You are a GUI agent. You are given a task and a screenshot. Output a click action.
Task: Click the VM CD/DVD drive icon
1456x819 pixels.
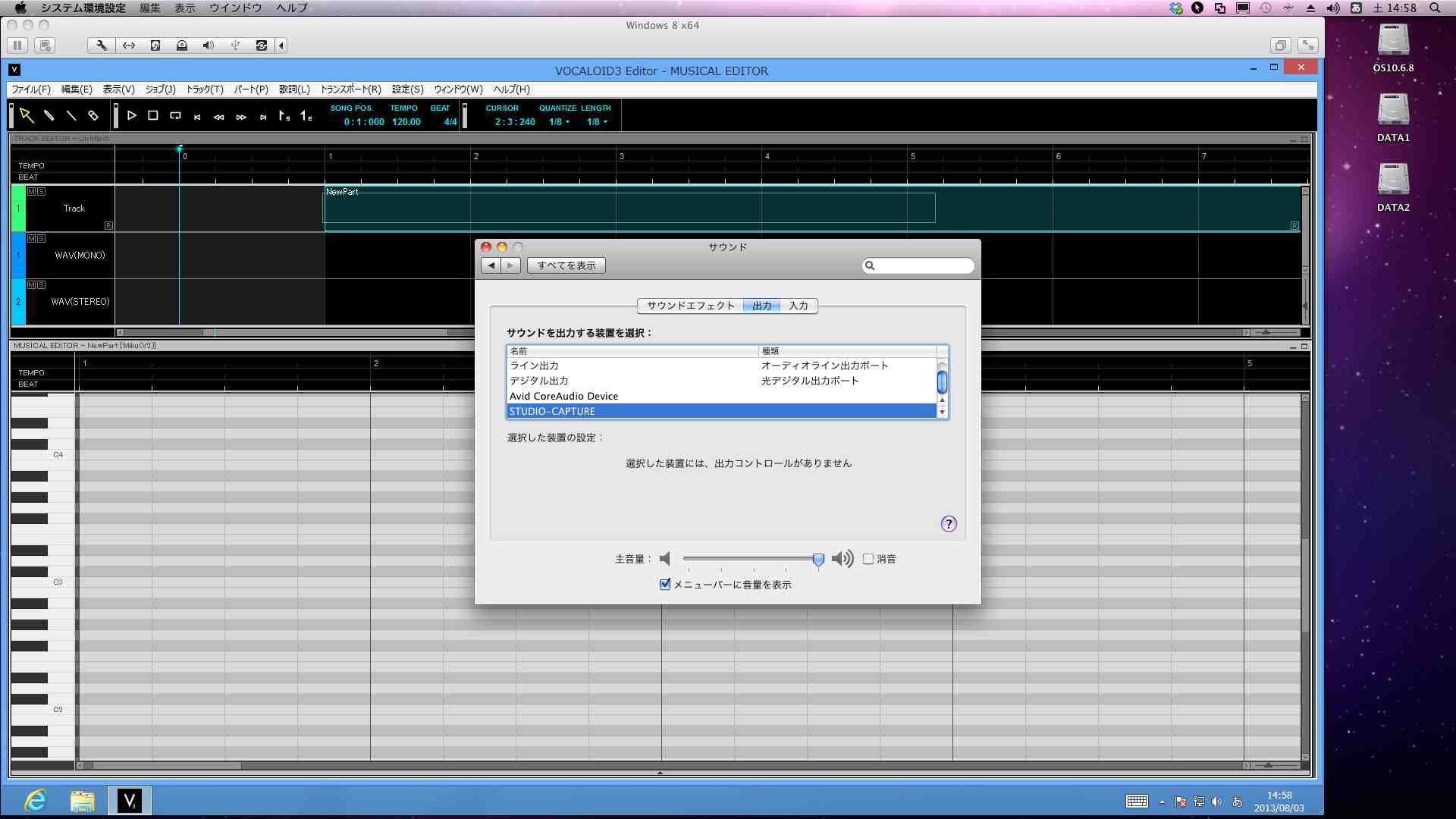pyautogui.click(x=182, y=45)
